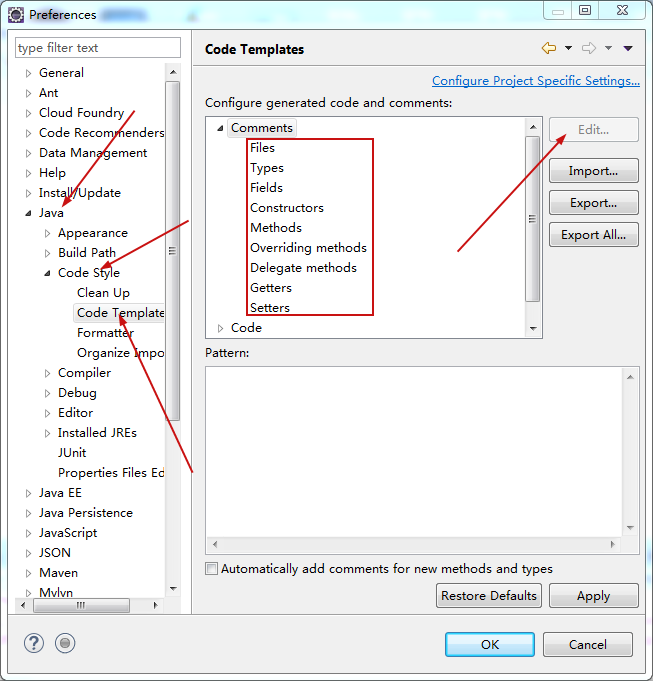Click the forward navigation arrow icon
The height and width of the screenshot is (681, 653).
coord(589,48)
